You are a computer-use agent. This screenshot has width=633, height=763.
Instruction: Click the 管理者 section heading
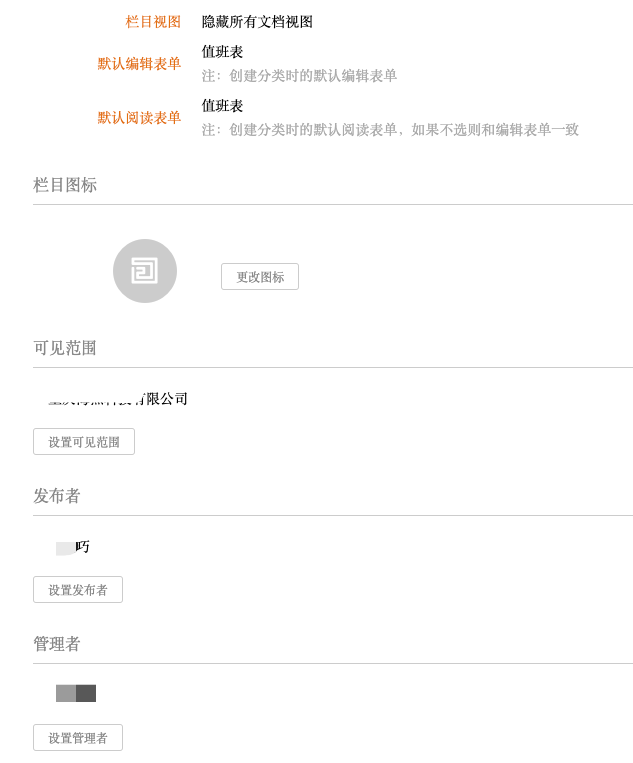[x=57, y=644]
